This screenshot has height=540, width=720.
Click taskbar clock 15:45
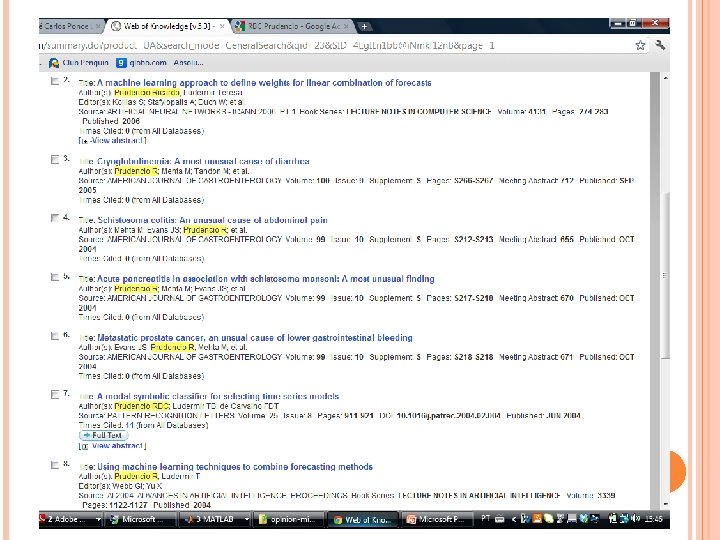pos(653,519)
